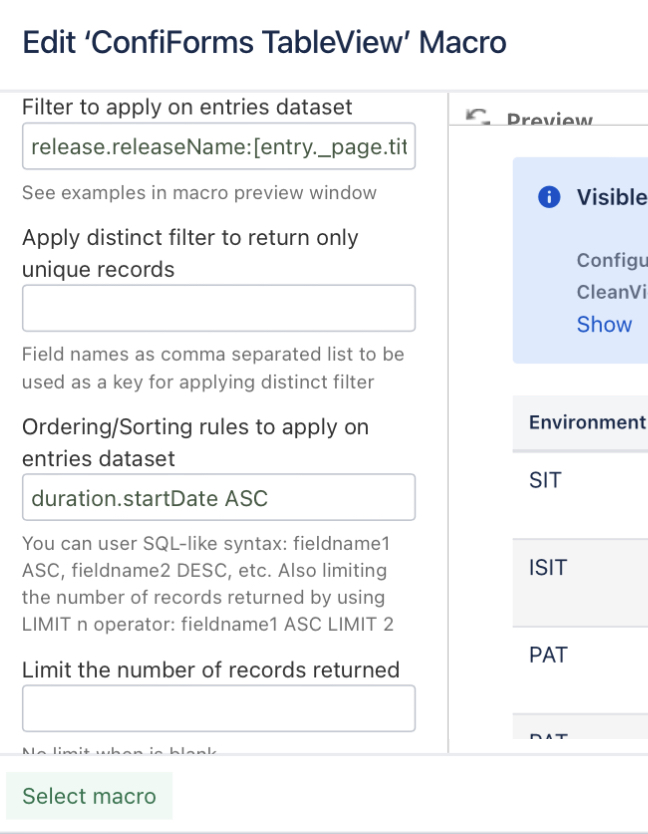Click the Select macro button
Viewport: 648px width, 834px height.
[89, 796]
